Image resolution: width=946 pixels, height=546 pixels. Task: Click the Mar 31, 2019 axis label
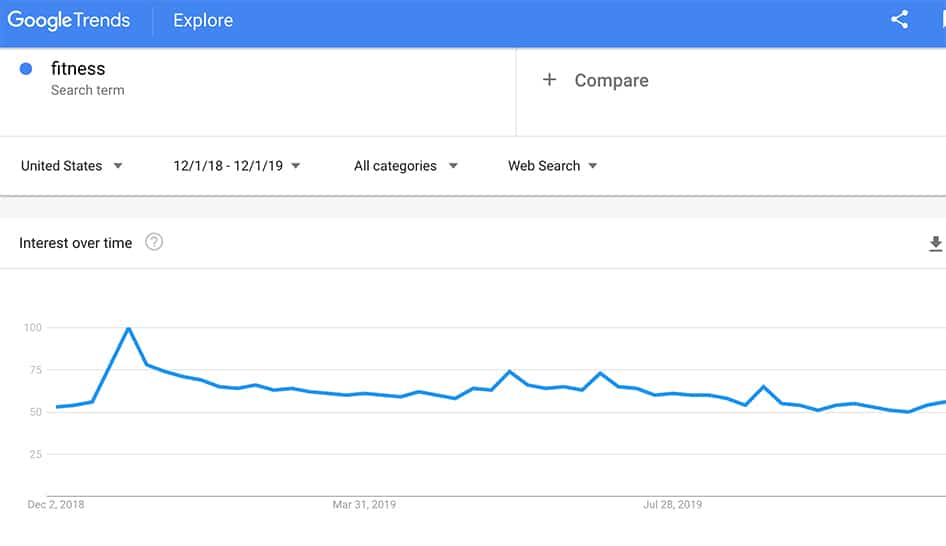point(364,504)
